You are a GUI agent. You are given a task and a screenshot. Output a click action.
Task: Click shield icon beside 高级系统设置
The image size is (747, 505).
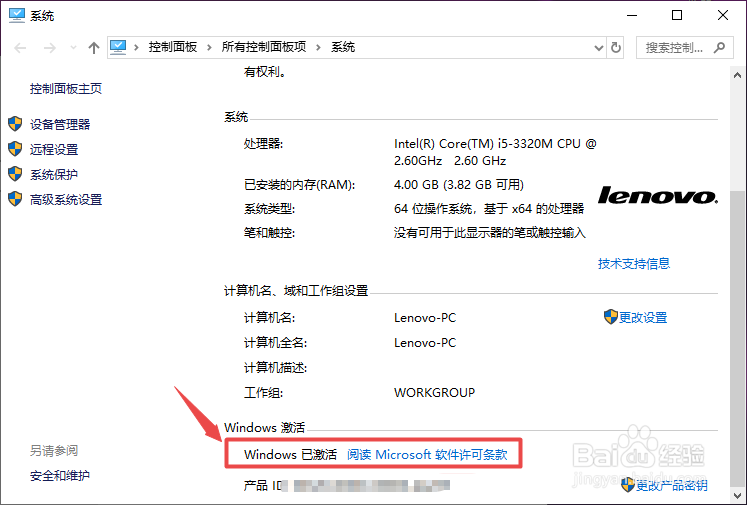pos(15,199)
